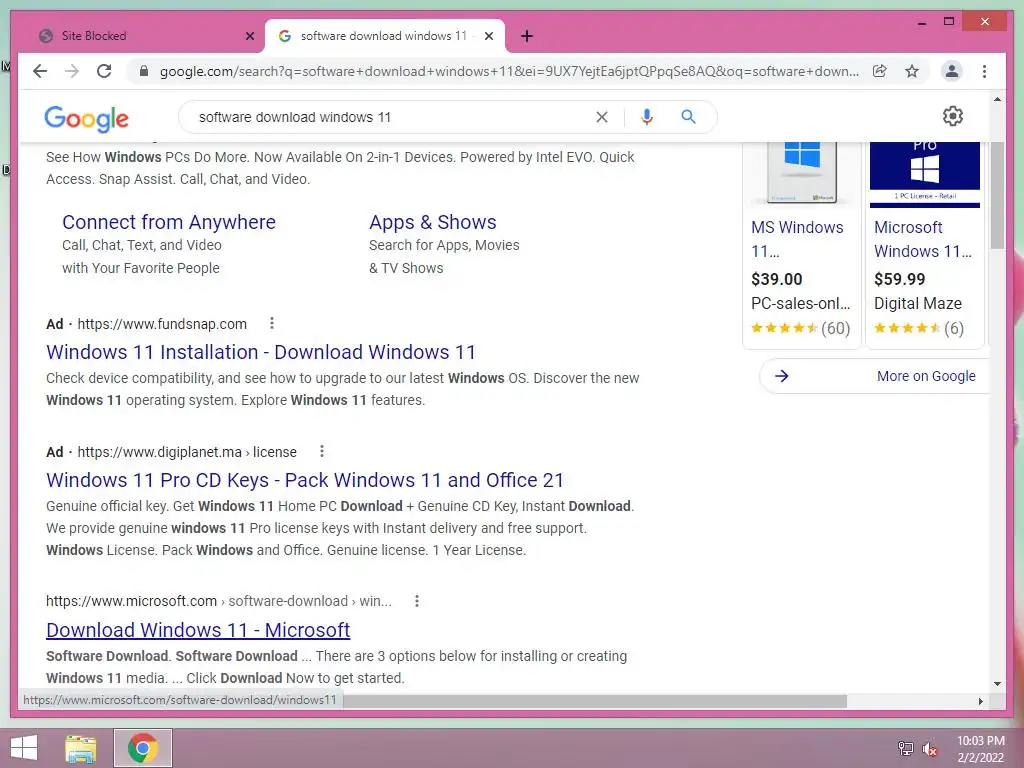
Task: Submit search with magnifier icon
Action: [x=688, y=117]
